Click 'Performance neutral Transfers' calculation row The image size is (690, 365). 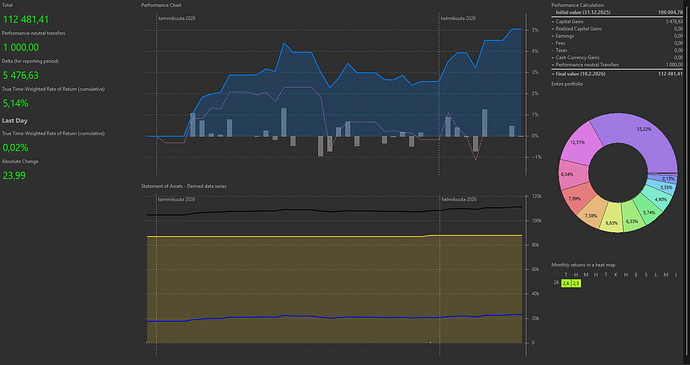(617, 65)
